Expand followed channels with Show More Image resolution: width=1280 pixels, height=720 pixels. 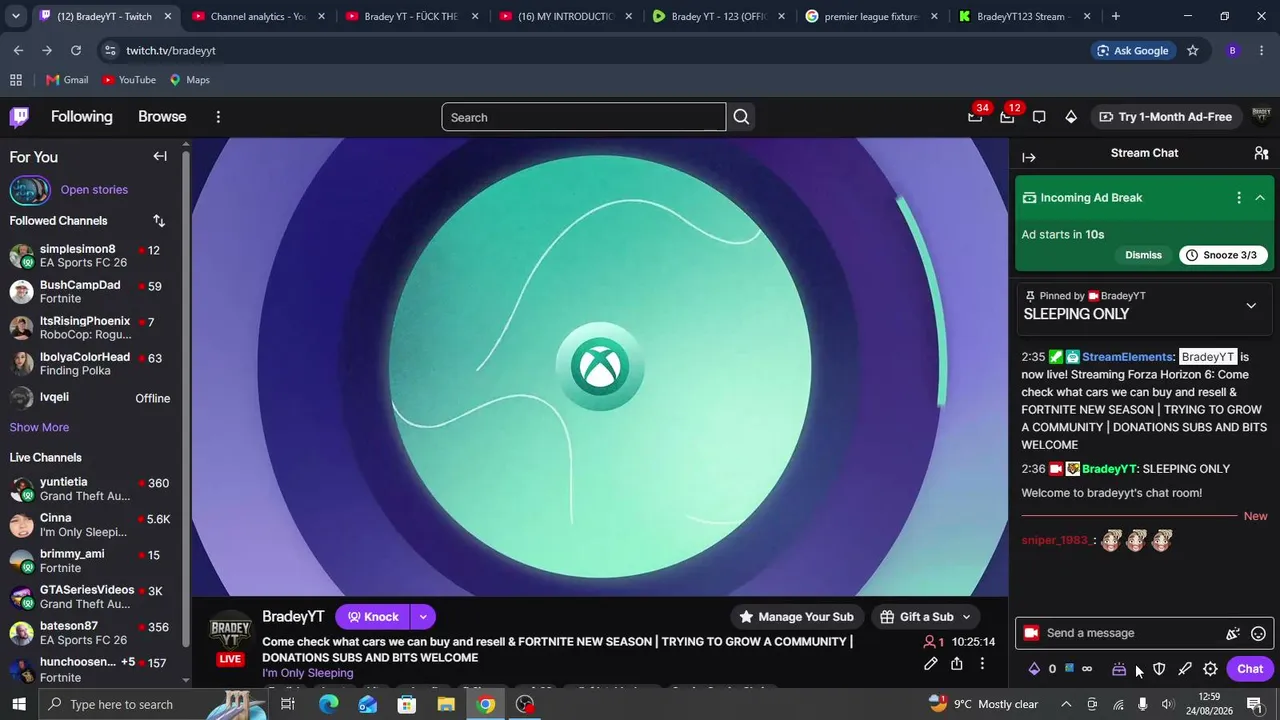tap(39, 427)
